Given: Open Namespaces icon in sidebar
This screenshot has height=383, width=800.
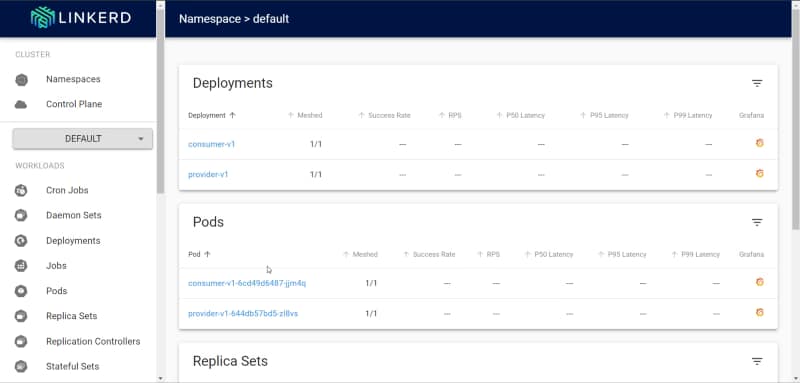Looking at the screenshot, I should coord(21,80).
